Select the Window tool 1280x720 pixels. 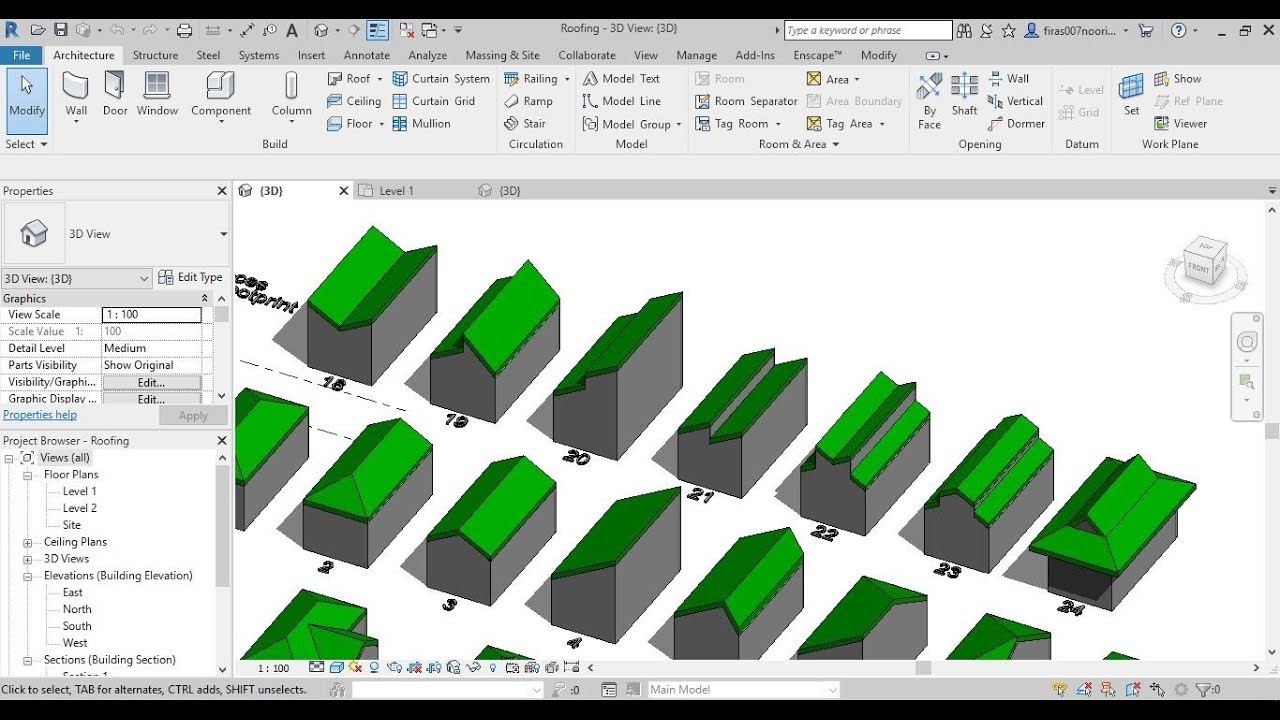click(x=157, y=95)
